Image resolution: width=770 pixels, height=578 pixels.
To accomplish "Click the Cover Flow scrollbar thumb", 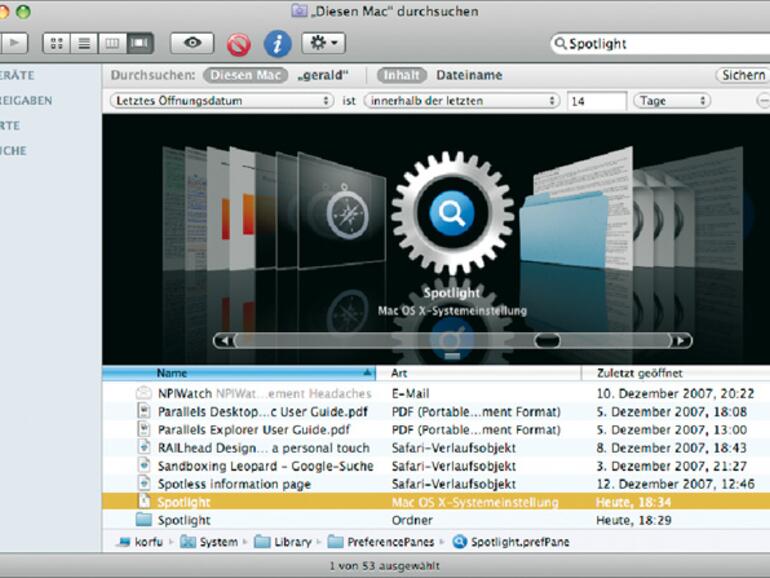I will [547, 340].
